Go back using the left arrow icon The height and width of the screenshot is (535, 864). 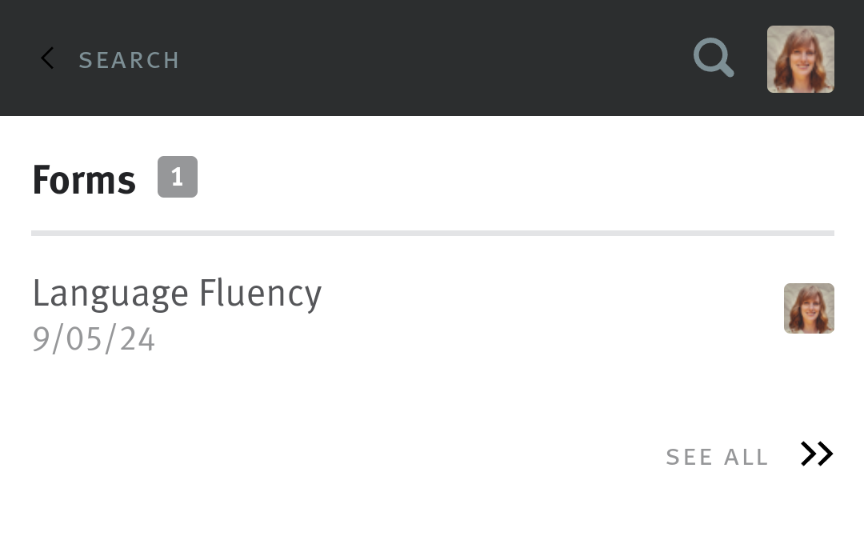click(x=47, y=59)
